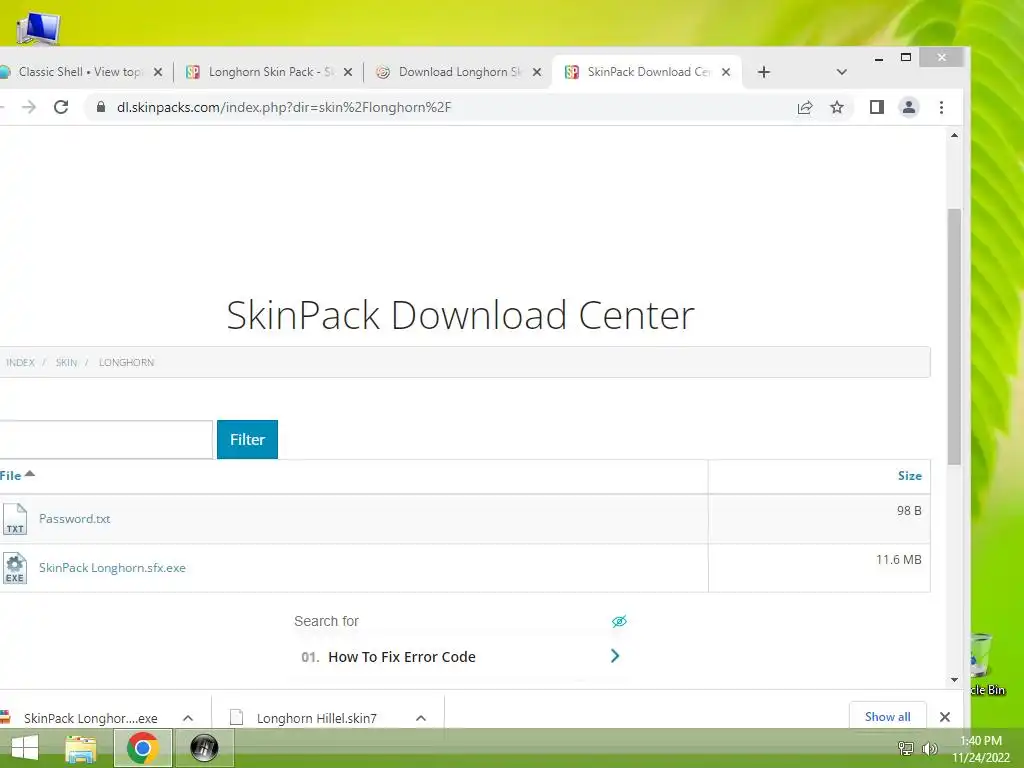The width and height of the screenshot is (1024, 768).
Task: Toggle the ad eye icon beside Search for
Action: (x=619, y=621)
